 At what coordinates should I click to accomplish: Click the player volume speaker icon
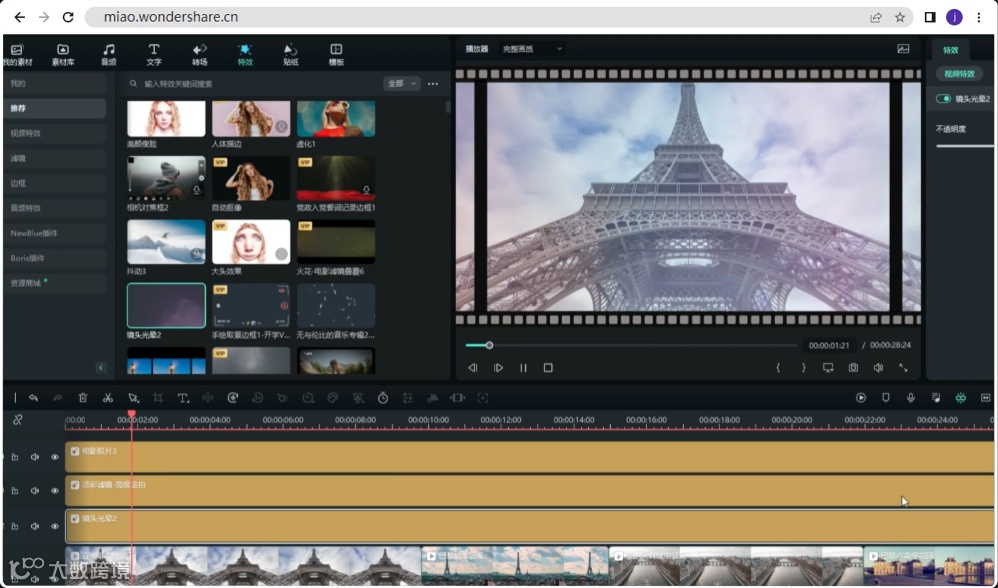[878, 368]
